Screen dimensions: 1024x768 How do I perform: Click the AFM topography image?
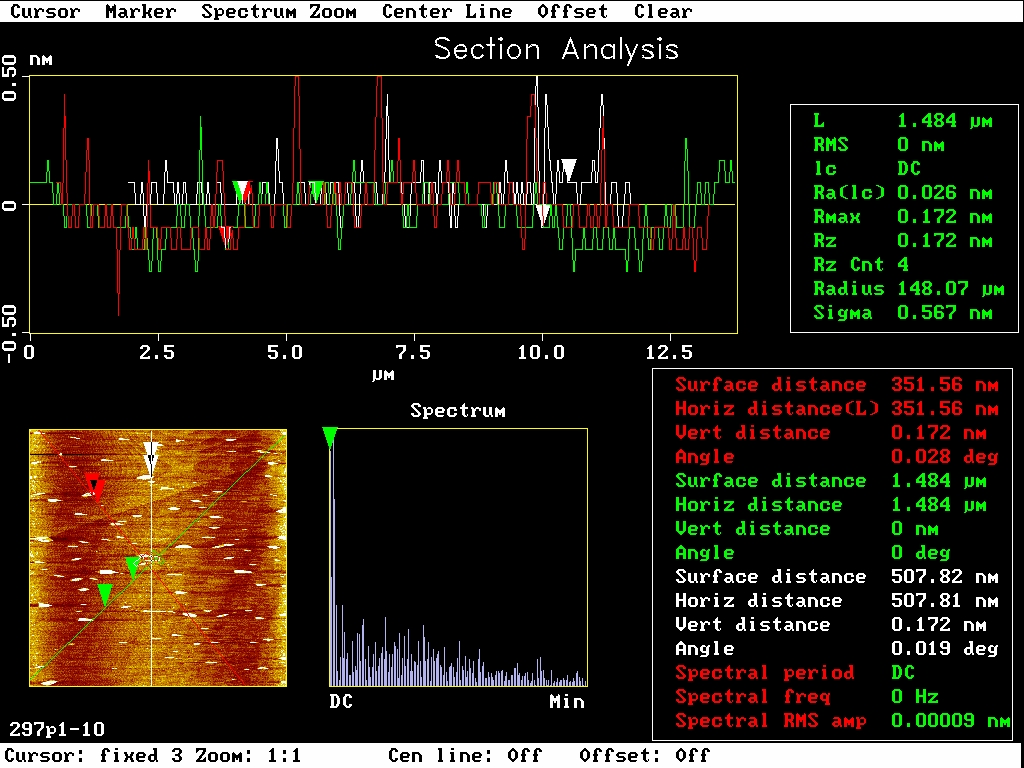coord(158,558)
